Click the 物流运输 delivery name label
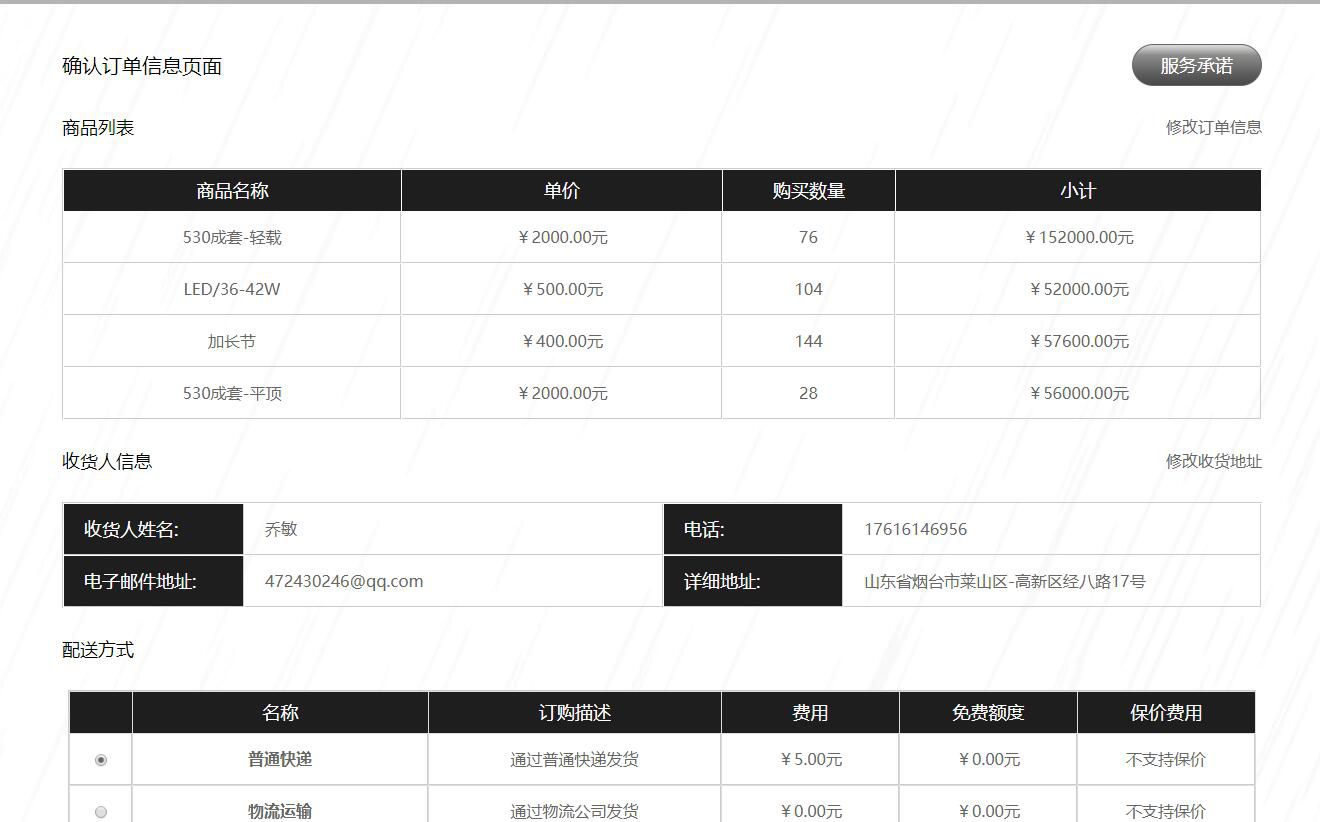Screen dimensions: 1320x822 [x=280, y=810]
